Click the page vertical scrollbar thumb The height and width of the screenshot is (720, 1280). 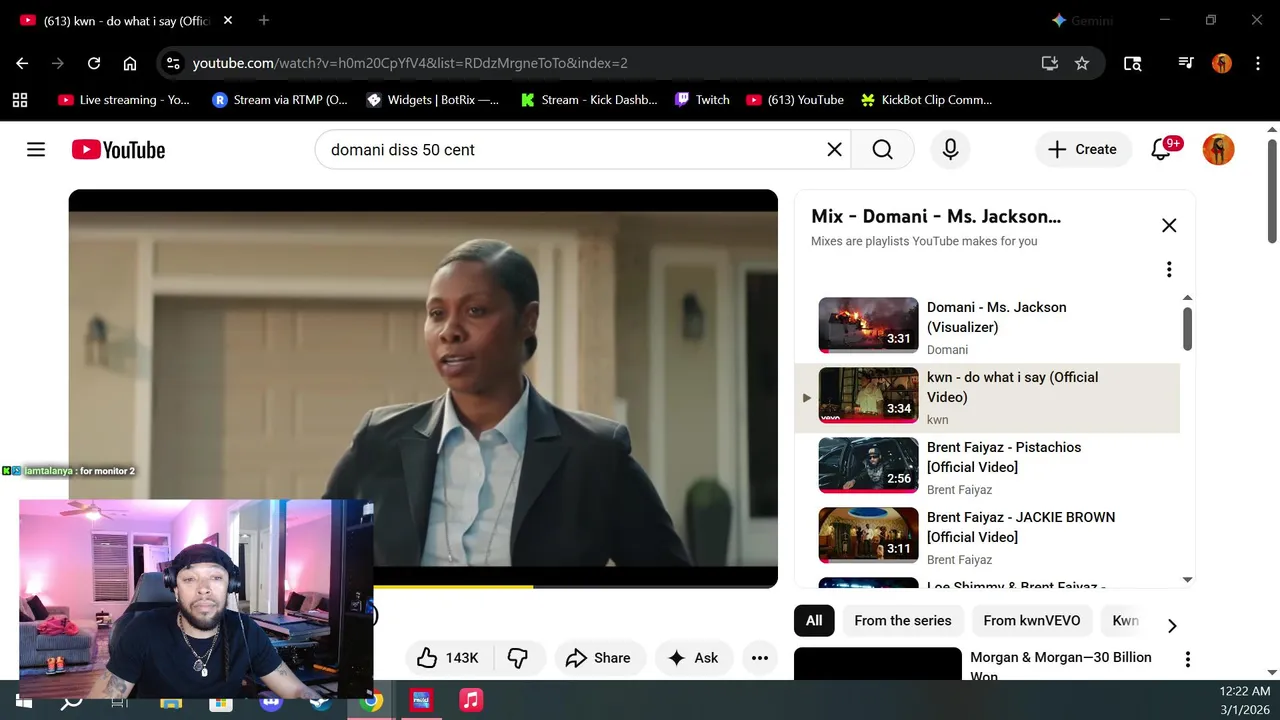coord(1272,190)
